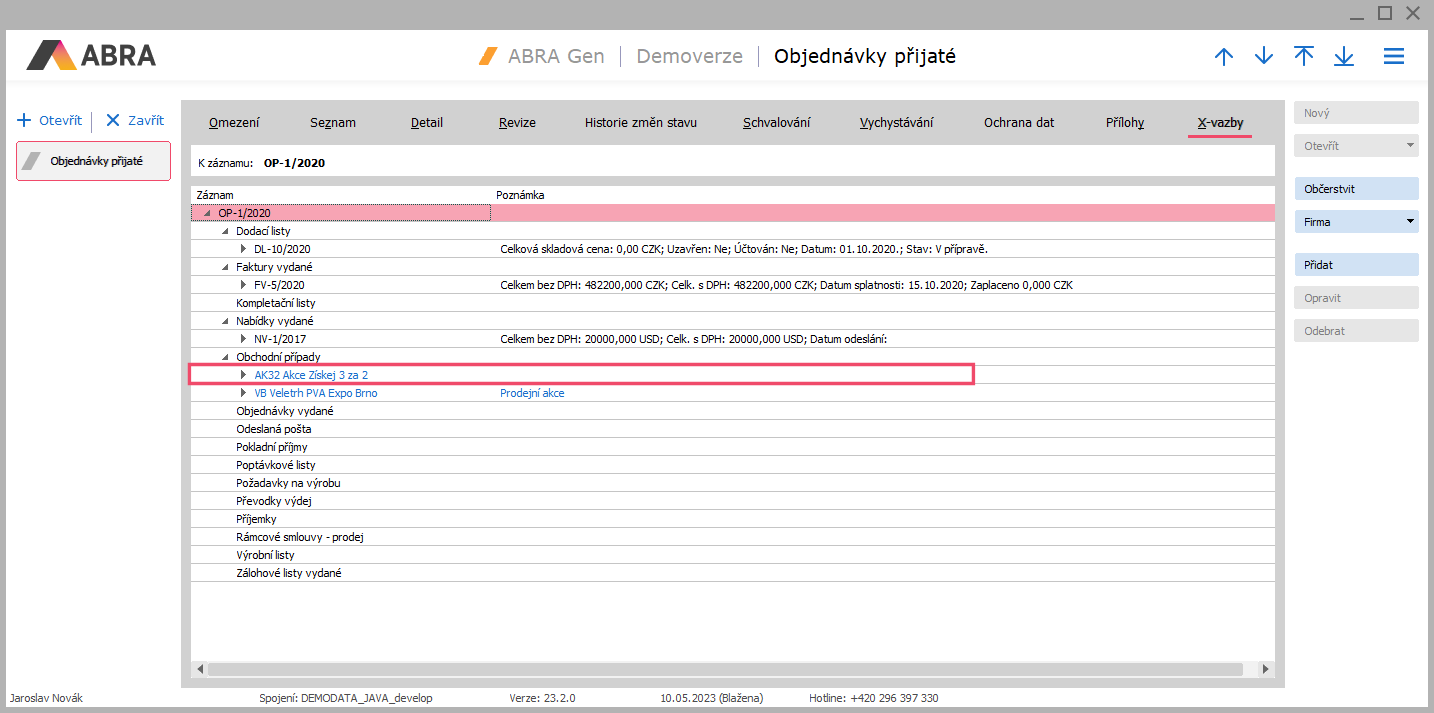Expand the DL-10/2020 tree node
The width and height of the screenshot is (1434, 713).
(243, 249)
